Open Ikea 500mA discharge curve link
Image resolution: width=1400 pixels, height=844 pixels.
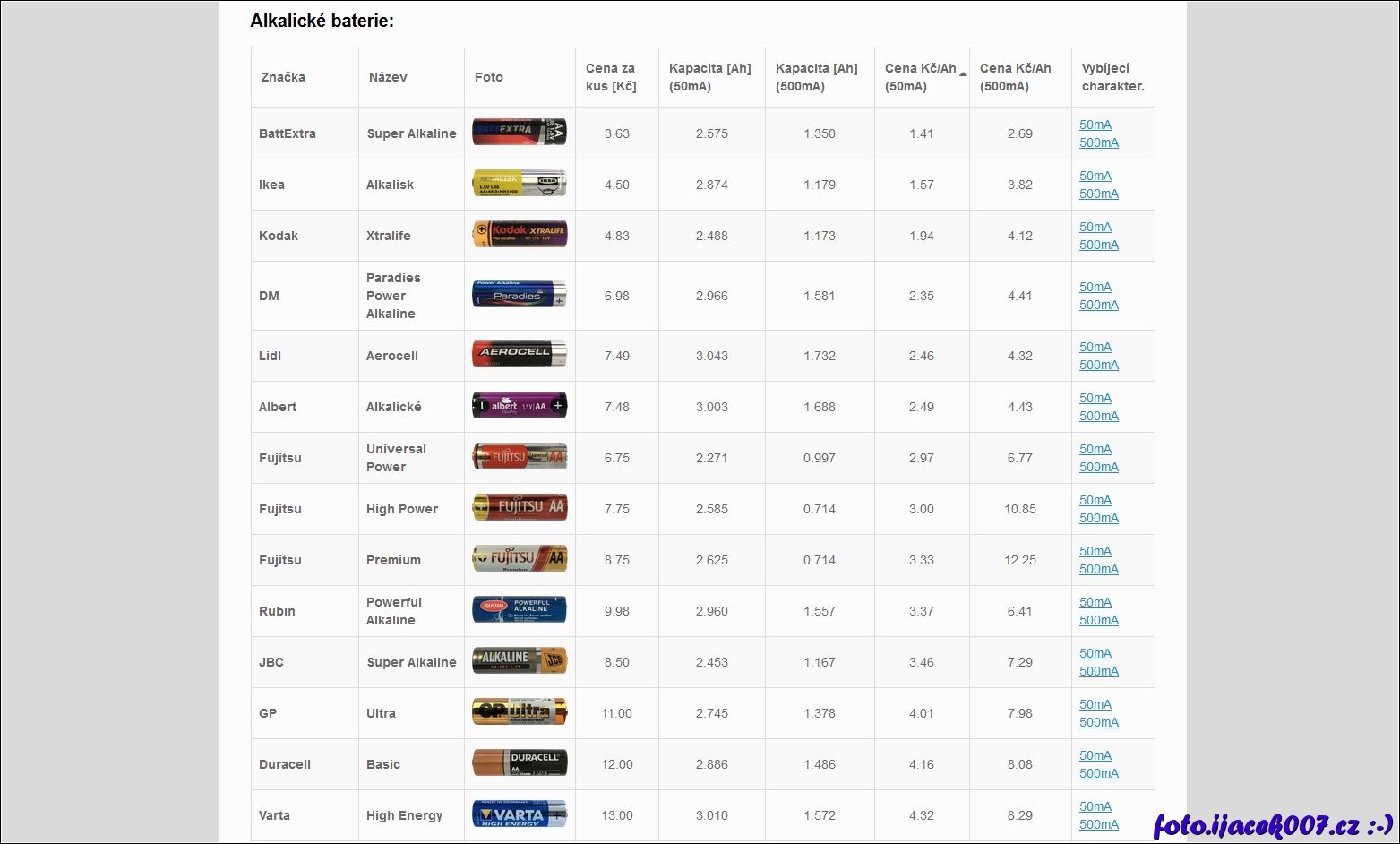(1098, 194)
